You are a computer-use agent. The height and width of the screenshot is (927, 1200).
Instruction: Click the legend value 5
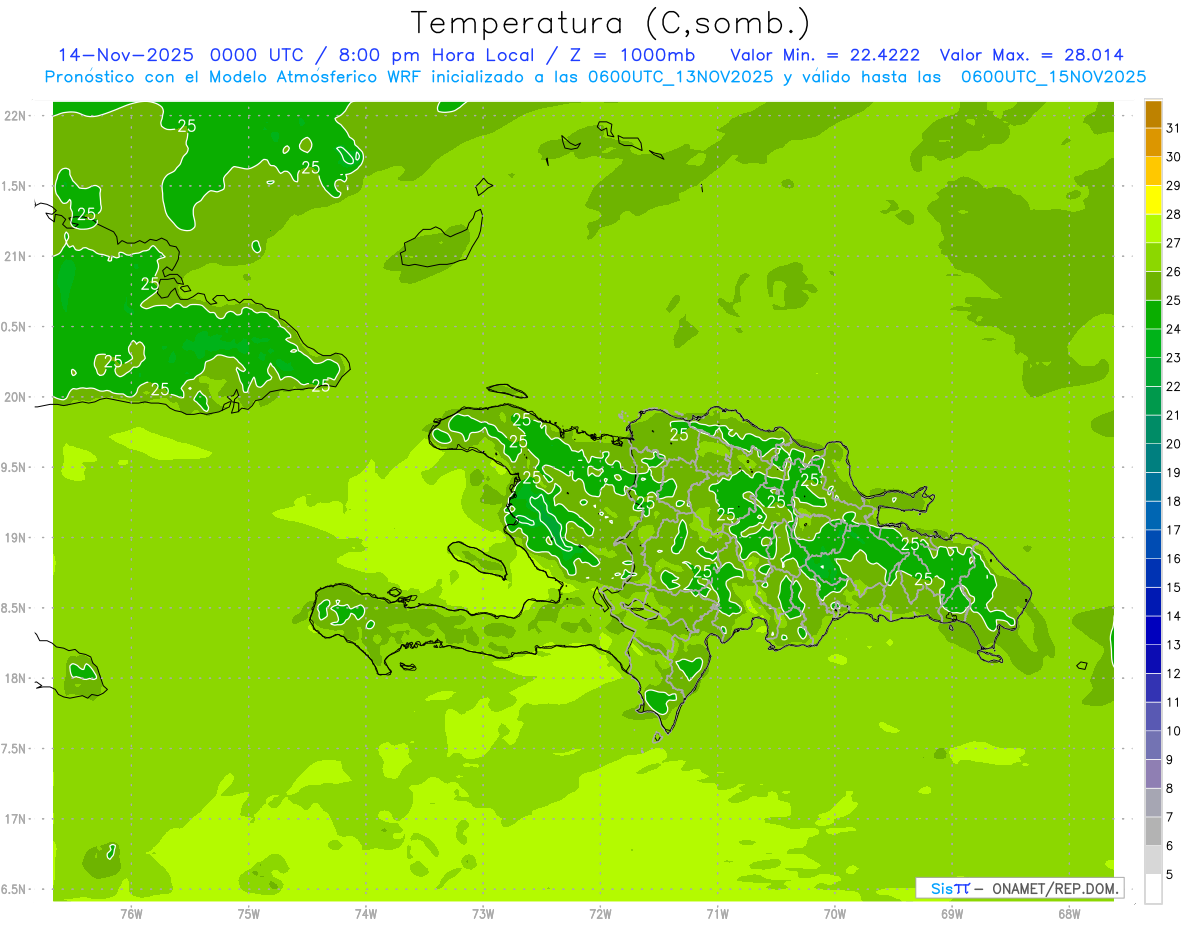coord(1171,874)
